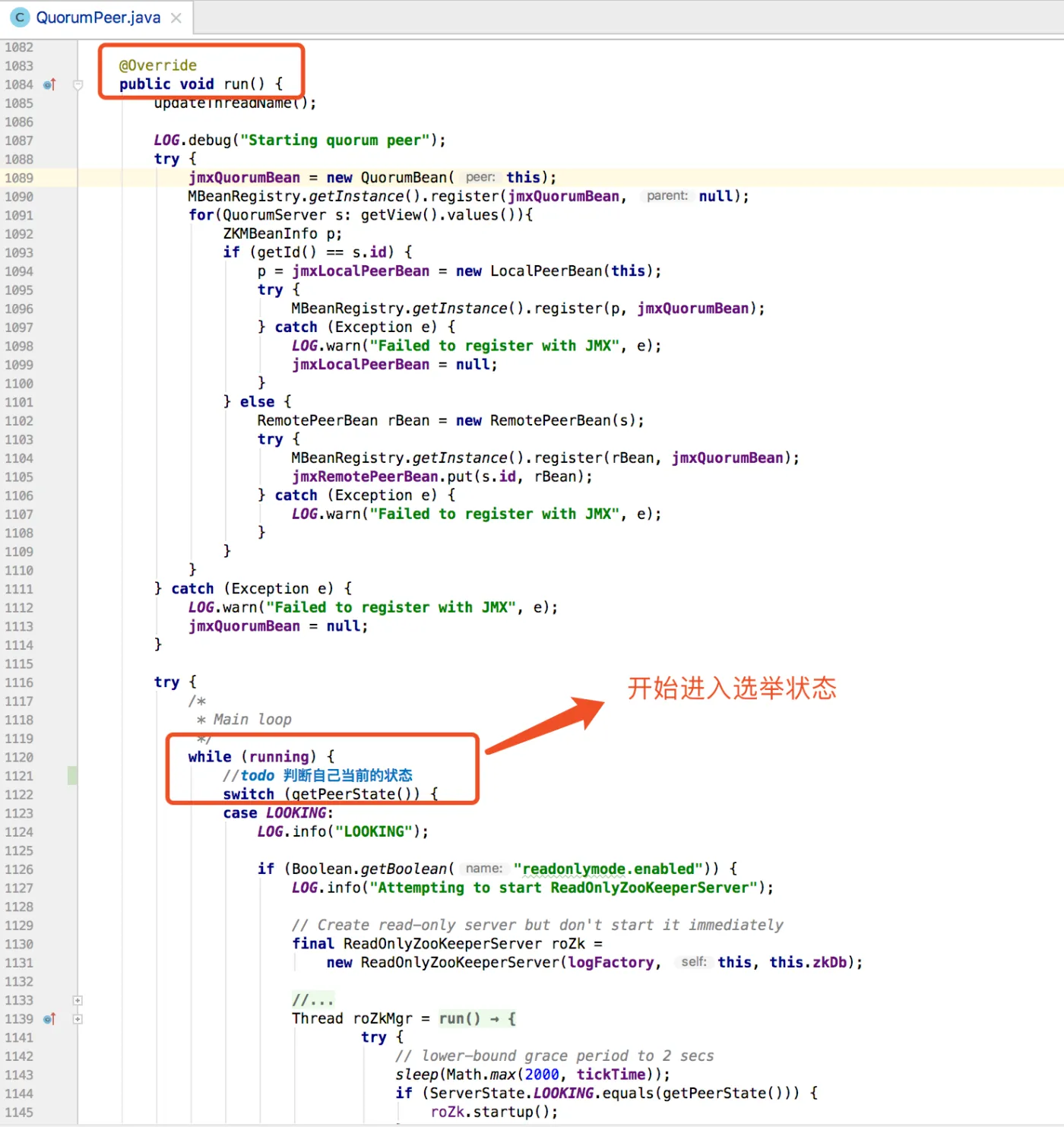Click "final ReadOnlyZooKeeperServer roZk" on line 1130
This screenshot has width=1064, height=1127.
pyautogui.click(x=439, y=944)
